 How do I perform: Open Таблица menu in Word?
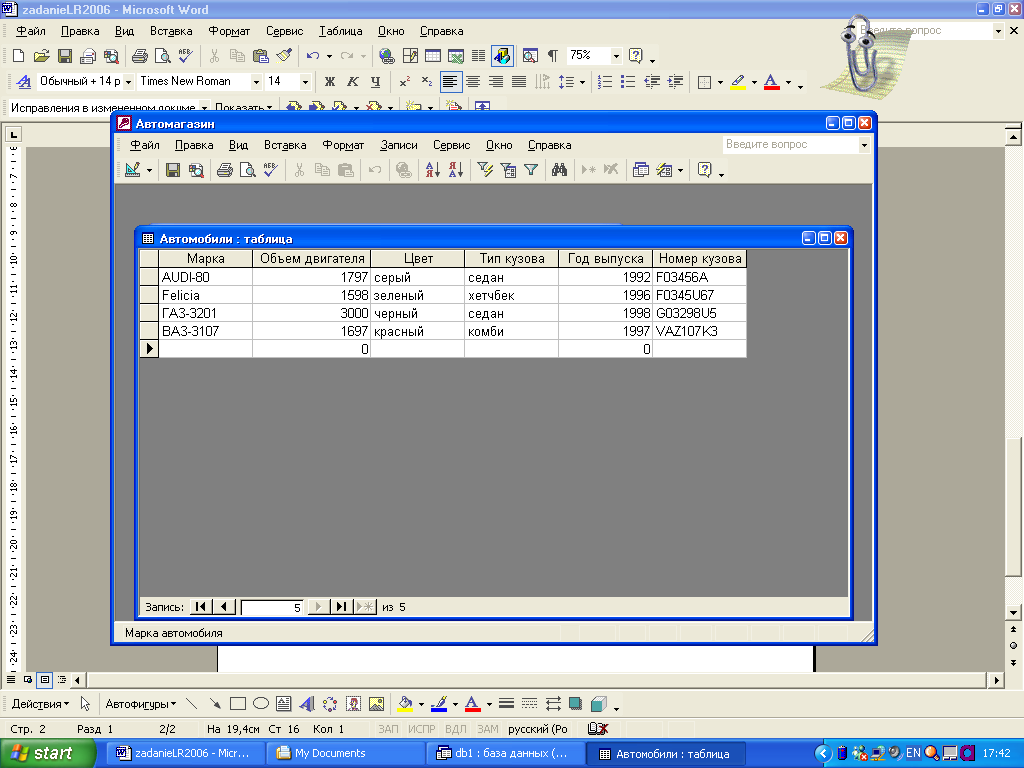pyautogui.click(x=340, y=31)
